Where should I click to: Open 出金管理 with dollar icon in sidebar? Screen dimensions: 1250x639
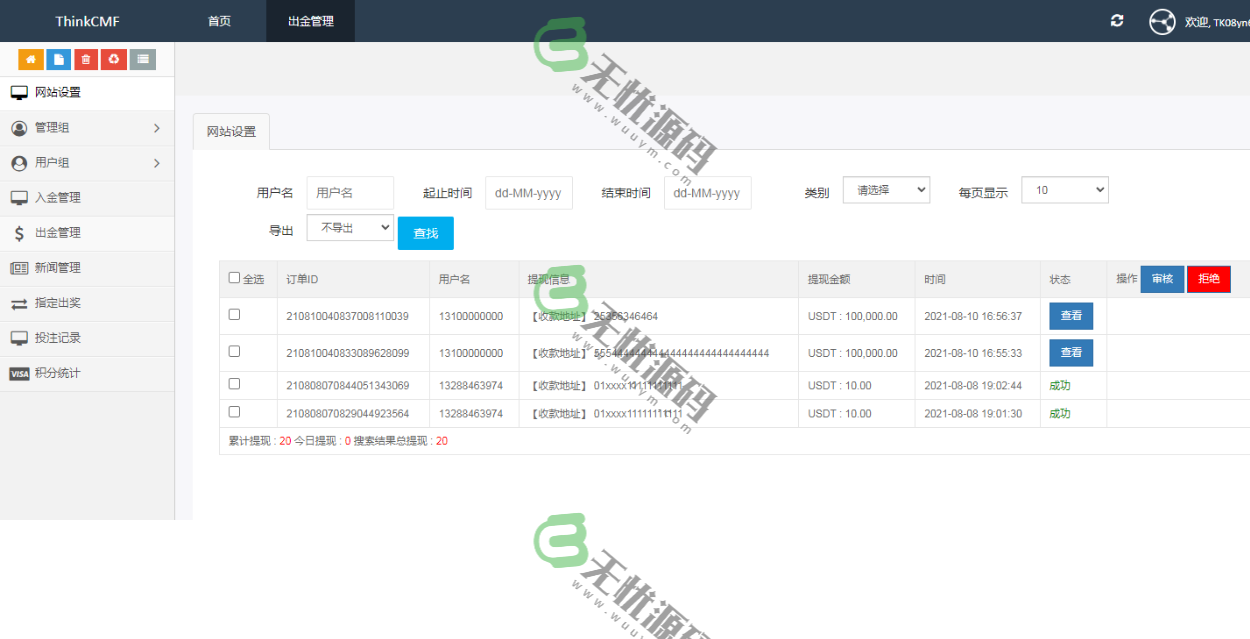pos(57,233)
